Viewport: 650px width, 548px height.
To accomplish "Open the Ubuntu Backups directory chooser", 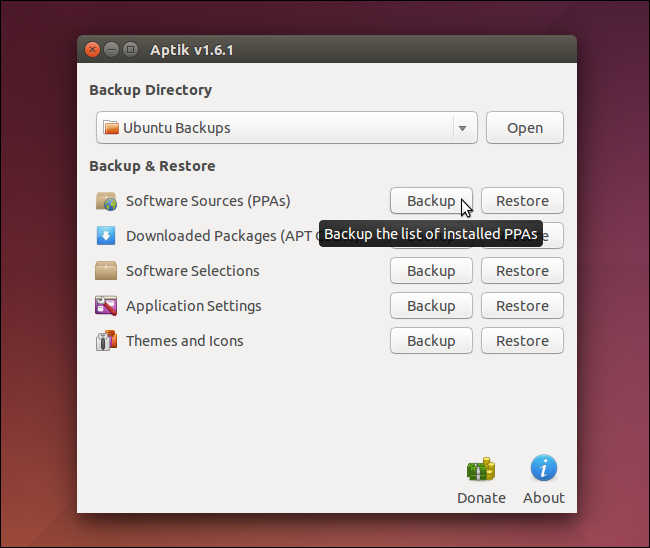I will click(x=287, y=128).
